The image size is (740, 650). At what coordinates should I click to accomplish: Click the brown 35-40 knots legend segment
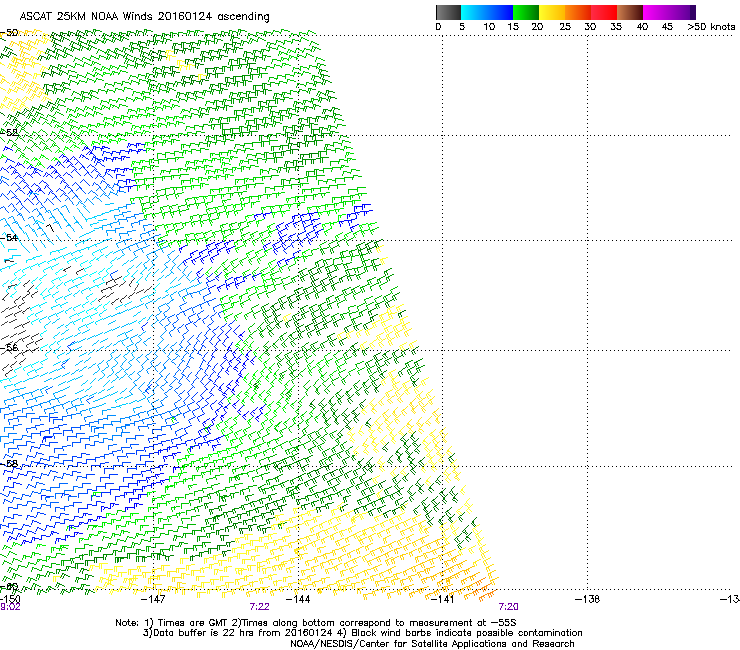tap(630, 12)
